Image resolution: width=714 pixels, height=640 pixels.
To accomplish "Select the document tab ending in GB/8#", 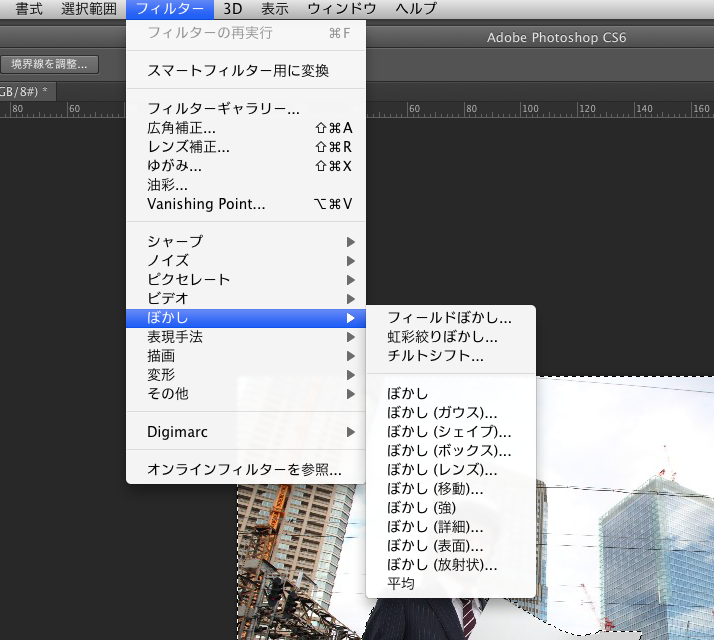I will (25, 92).
